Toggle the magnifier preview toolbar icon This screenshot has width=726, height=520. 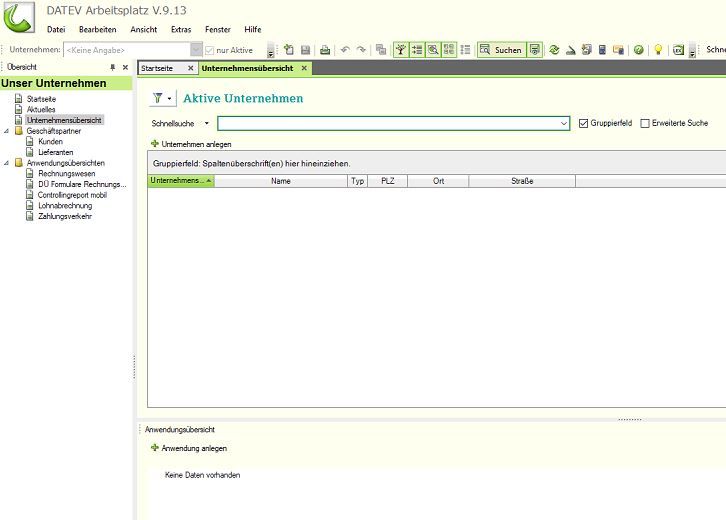[433, 50]
